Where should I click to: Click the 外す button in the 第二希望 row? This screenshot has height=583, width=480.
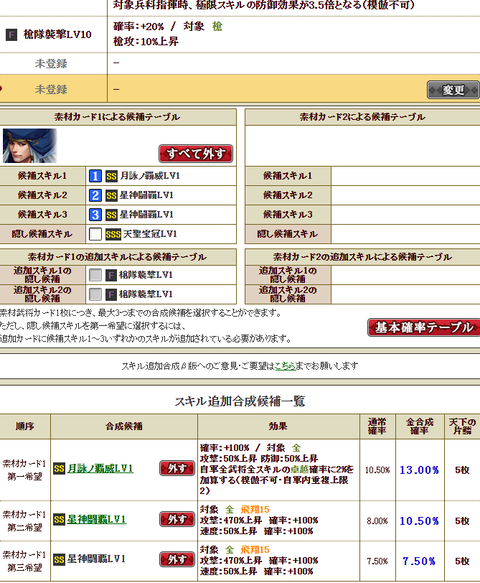[x=177, y=519]
